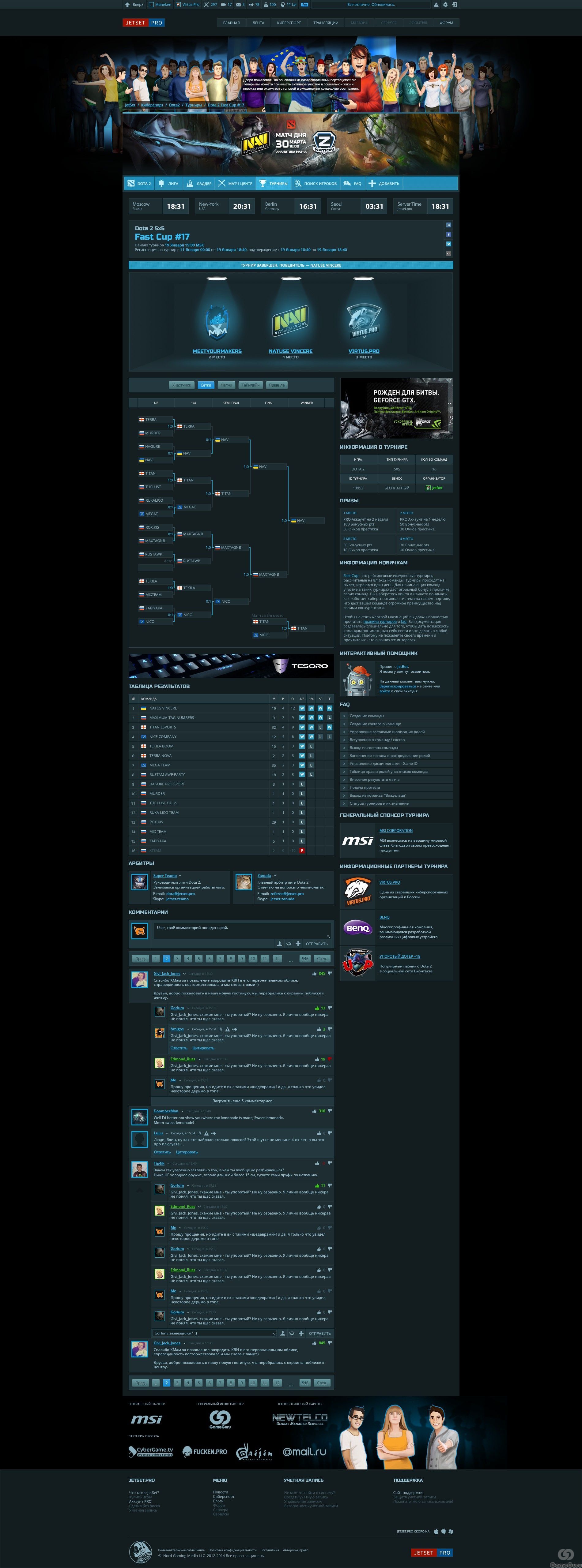Screen dimensions: 582x1568
Task: Open dropdown arrow next to Super Teamo
Action: point(181,875)
